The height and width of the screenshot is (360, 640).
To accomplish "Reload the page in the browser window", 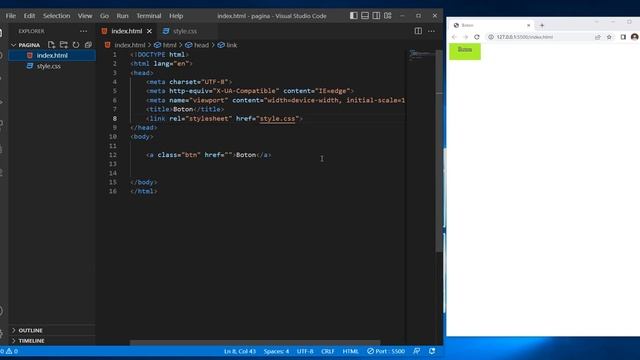I will click(476, 37).
